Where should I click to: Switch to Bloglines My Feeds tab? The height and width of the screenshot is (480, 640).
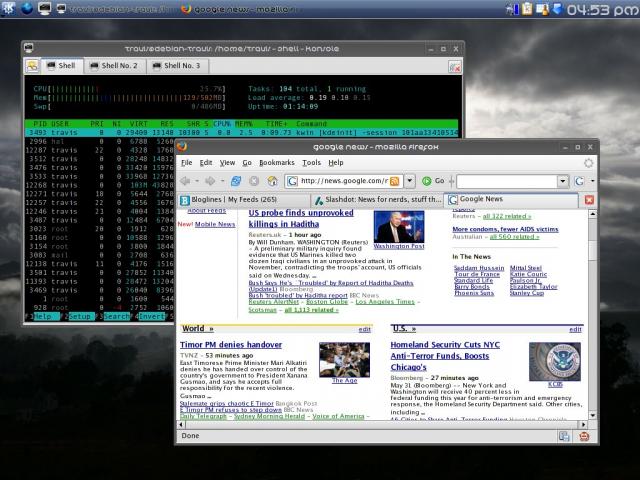tap(244, 200)
